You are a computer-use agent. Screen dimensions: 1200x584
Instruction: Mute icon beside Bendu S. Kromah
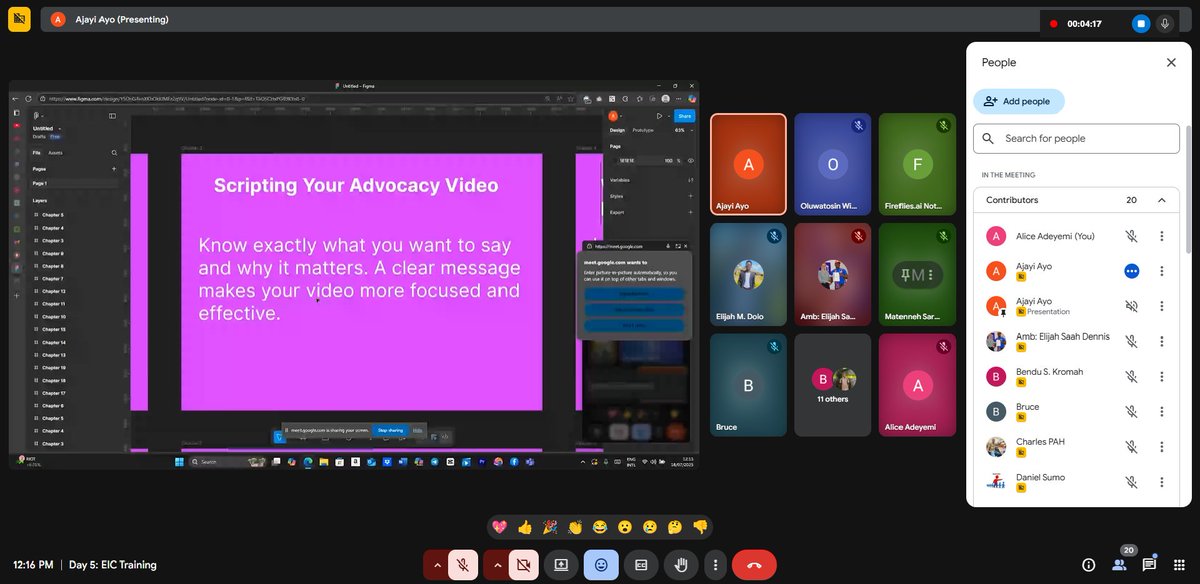[x=1131, y=376]
